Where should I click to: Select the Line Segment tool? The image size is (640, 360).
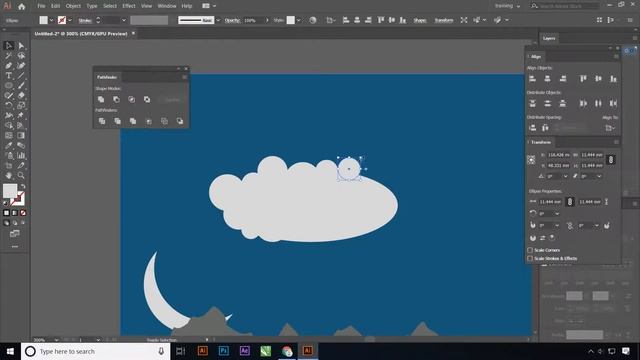coord(21,76)
